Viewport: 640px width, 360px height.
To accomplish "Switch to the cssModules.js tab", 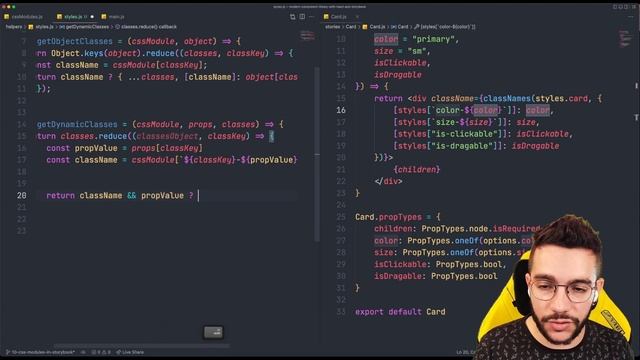I will (x=23, y=17).
